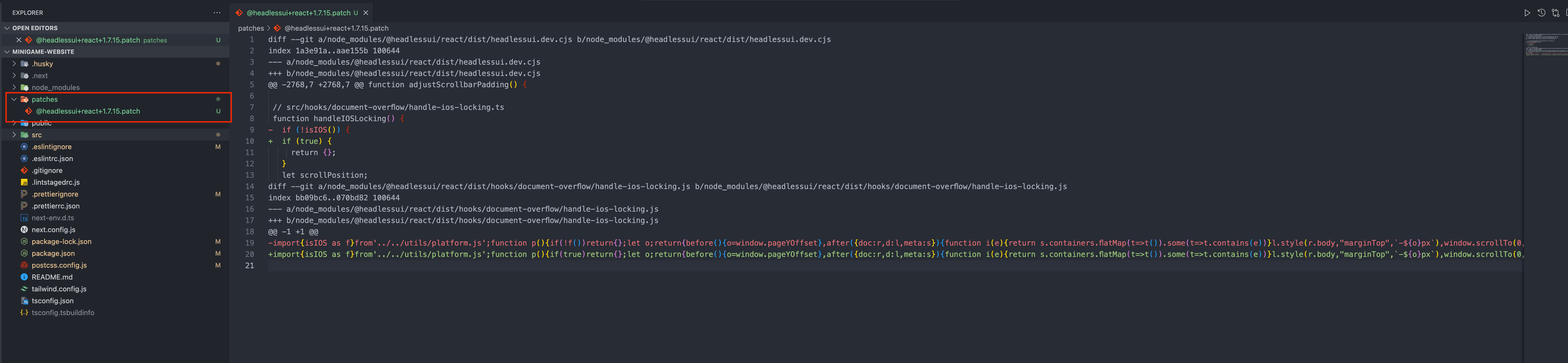The width and height of the screenshot is (1568, 363).
Task: Open the timeline history icon
Action: 1541,13
